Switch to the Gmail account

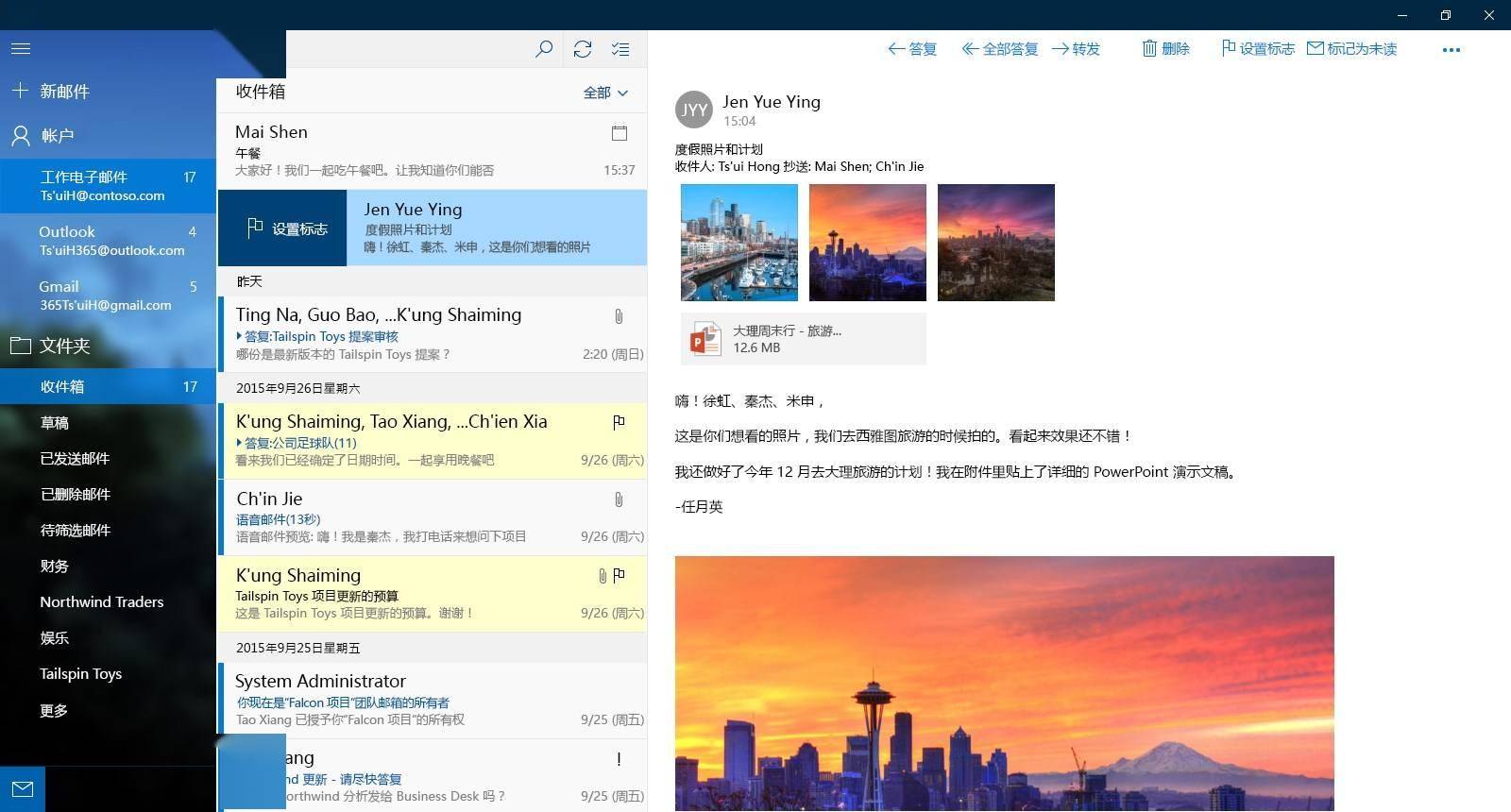tap(108, 296)
